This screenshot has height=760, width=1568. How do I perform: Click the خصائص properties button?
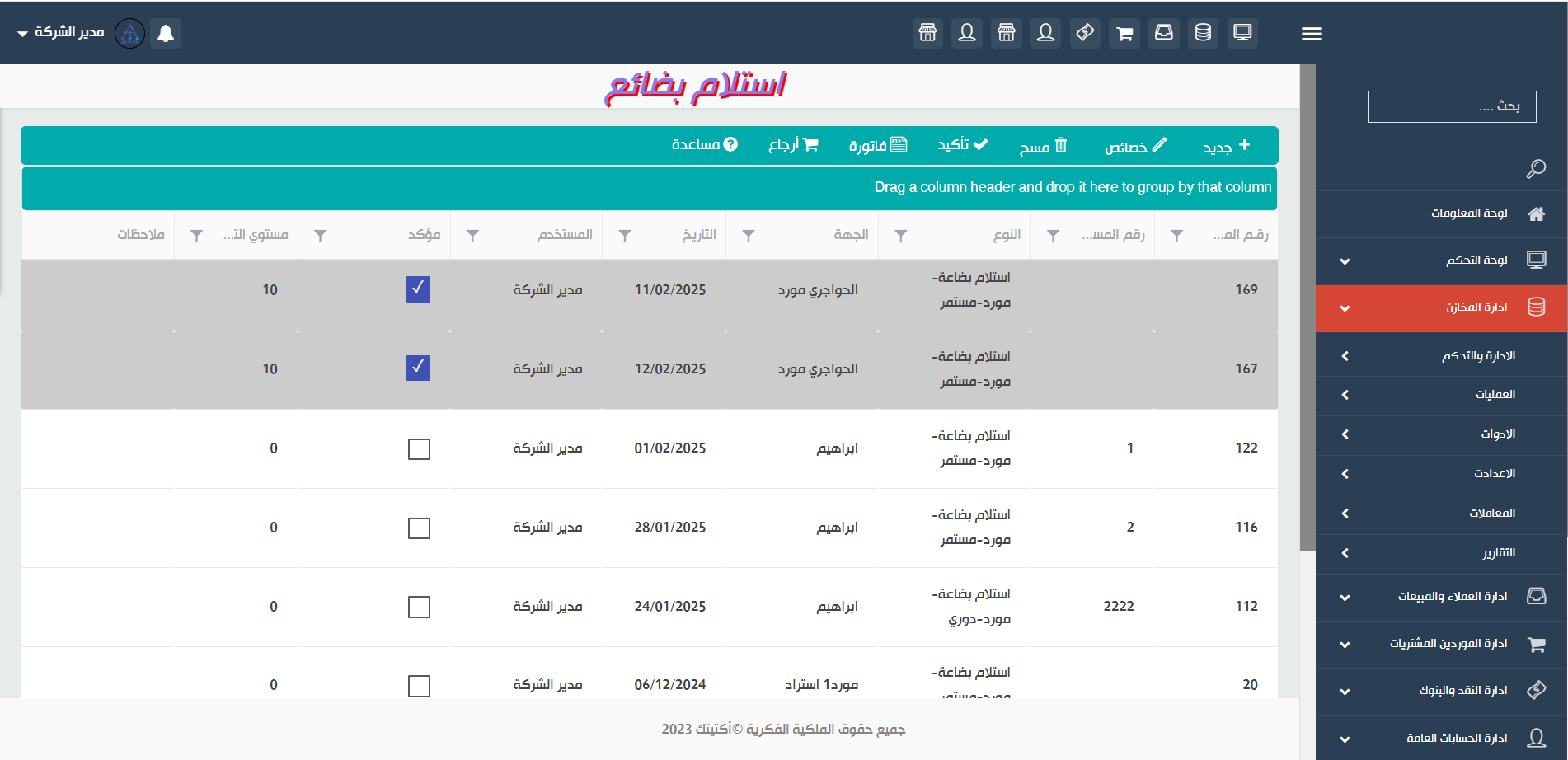1135,146
